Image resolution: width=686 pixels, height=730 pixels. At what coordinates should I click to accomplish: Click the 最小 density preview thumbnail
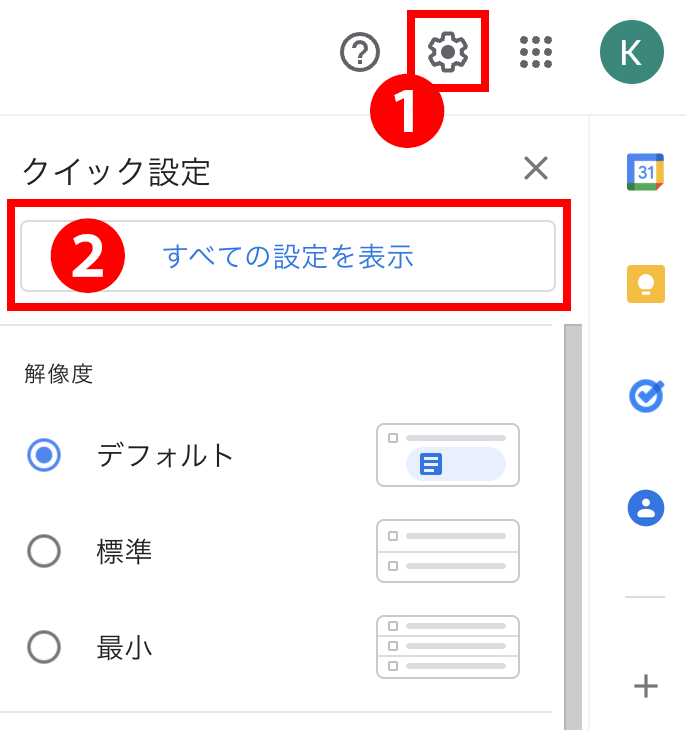(x=448, y=647)
